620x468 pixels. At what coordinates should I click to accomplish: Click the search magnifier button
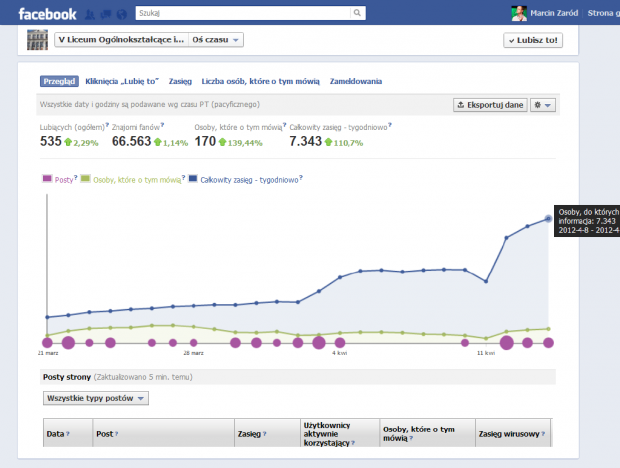click(x=357, y=13)
